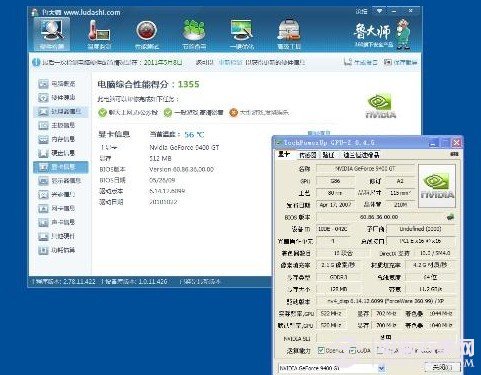The width and height of the screenshot is (481, 375).
Task: Open the performance test gauge icon
Action: 147,34
